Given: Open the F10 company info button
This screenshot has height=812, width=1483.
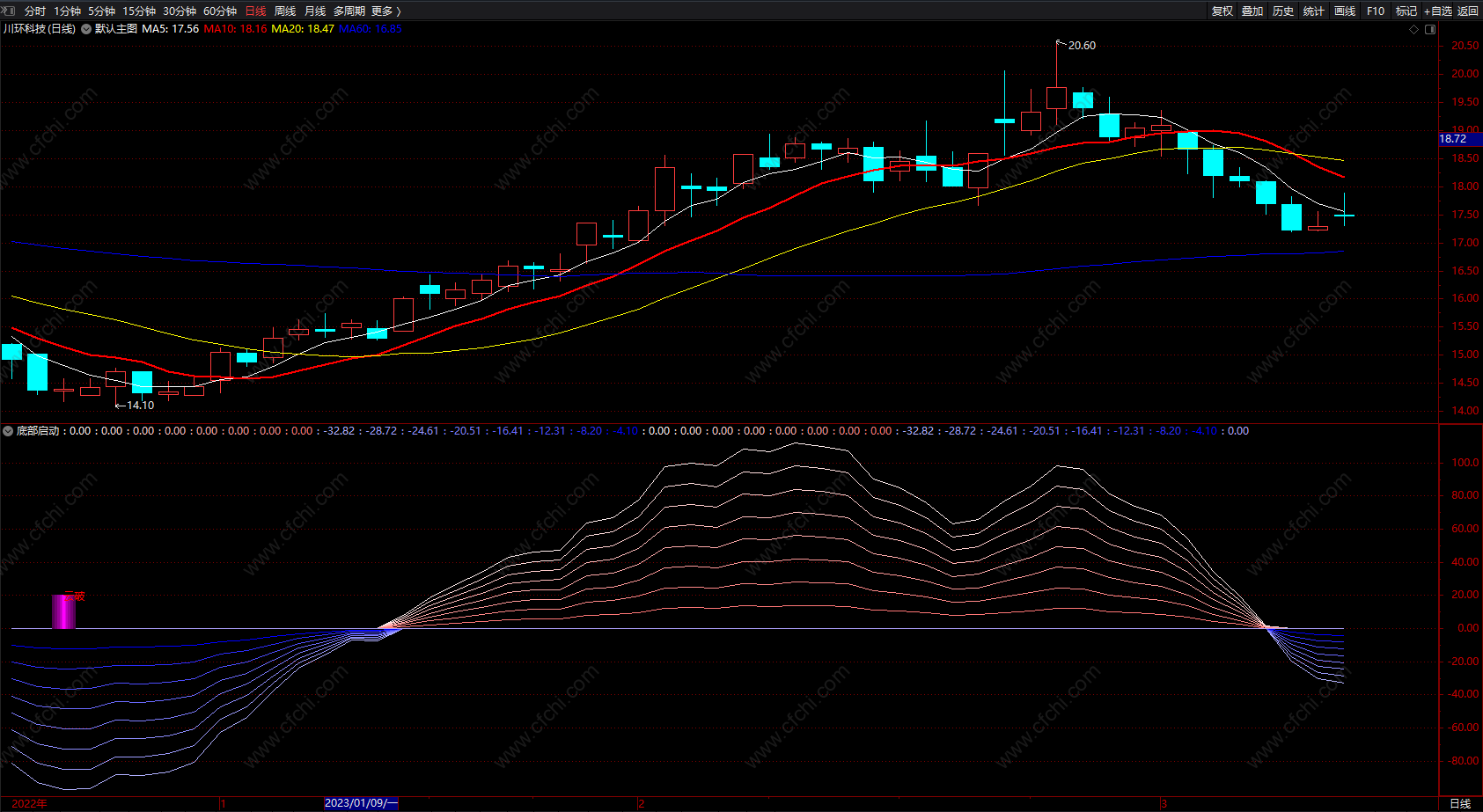Looking at the screenshot, I should click(1376, 11).
